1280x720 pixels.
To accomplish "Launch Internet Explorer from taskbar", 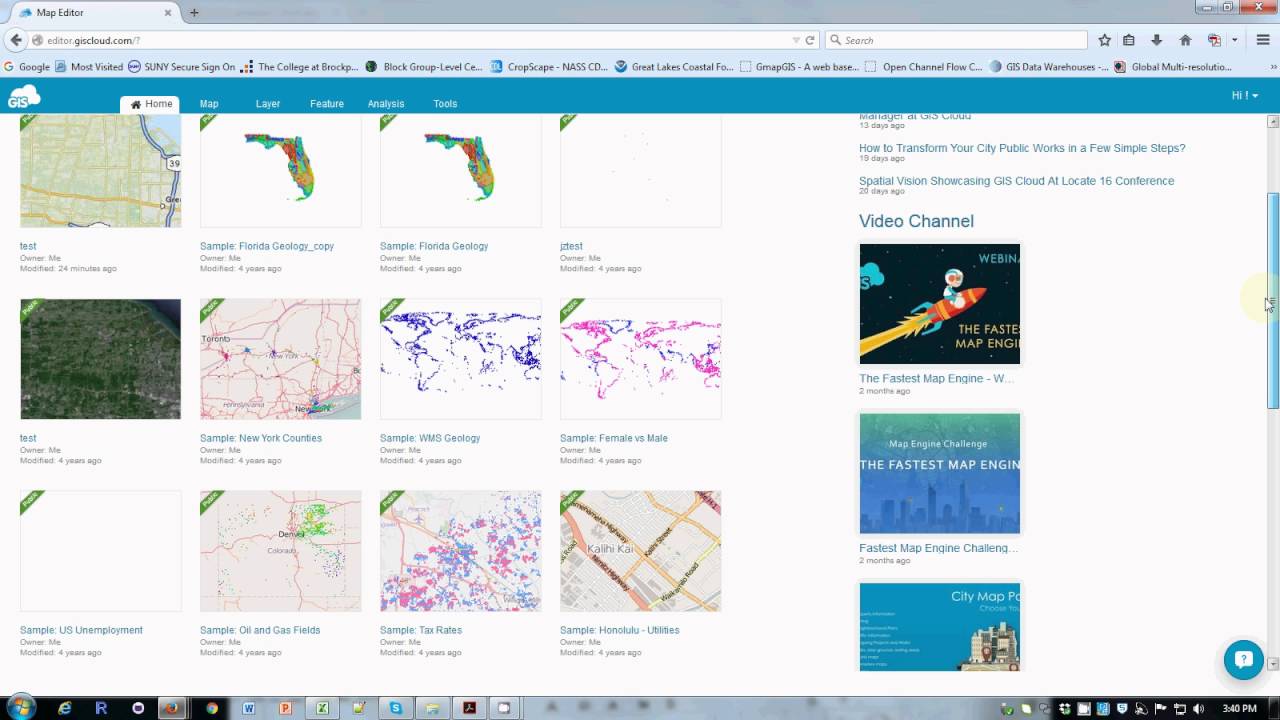I will 65,708.
